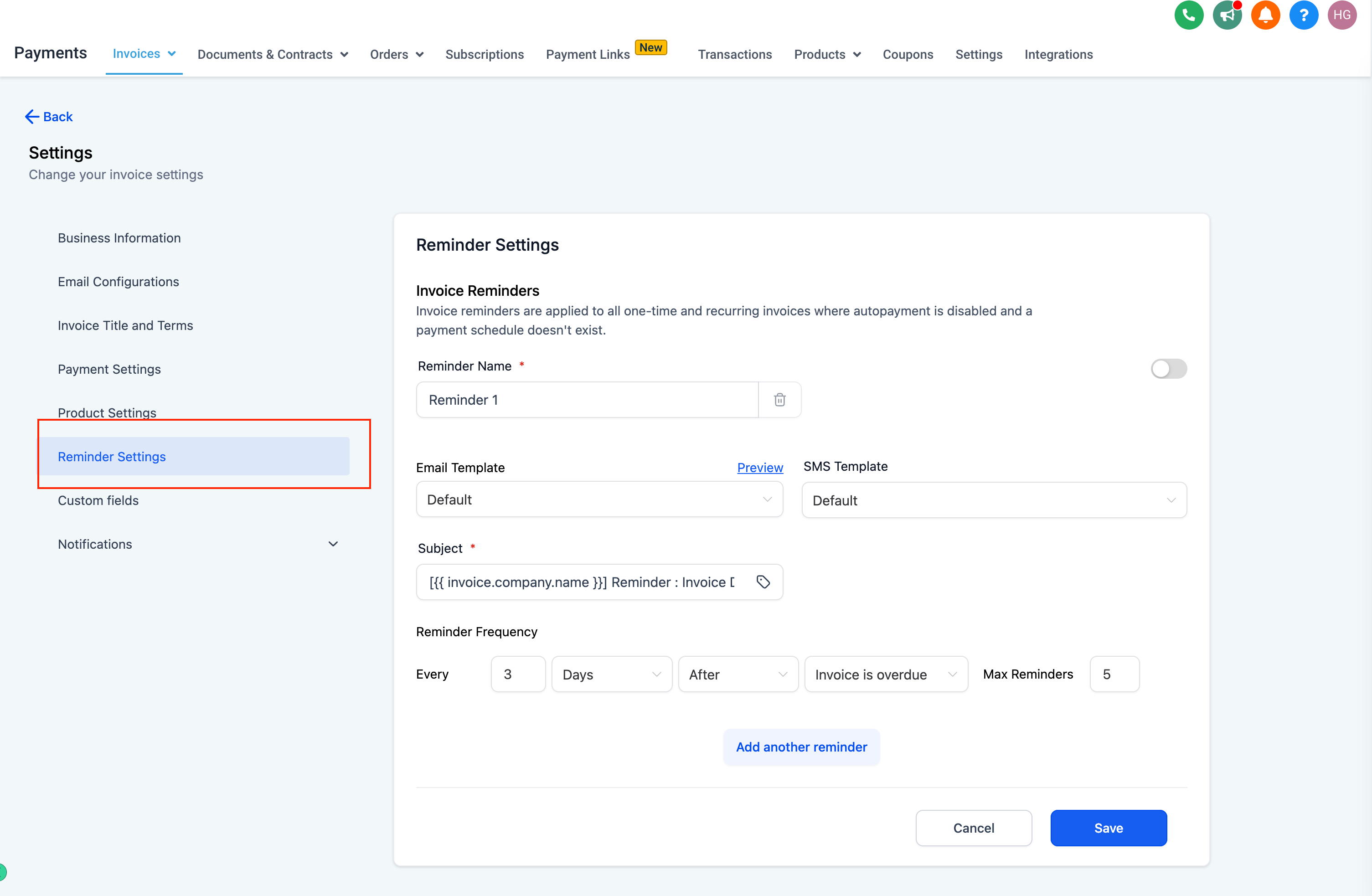The image size is (1372, 896).
Task: Open the SMS Template dropdown
Action: (x=994, y=500)
